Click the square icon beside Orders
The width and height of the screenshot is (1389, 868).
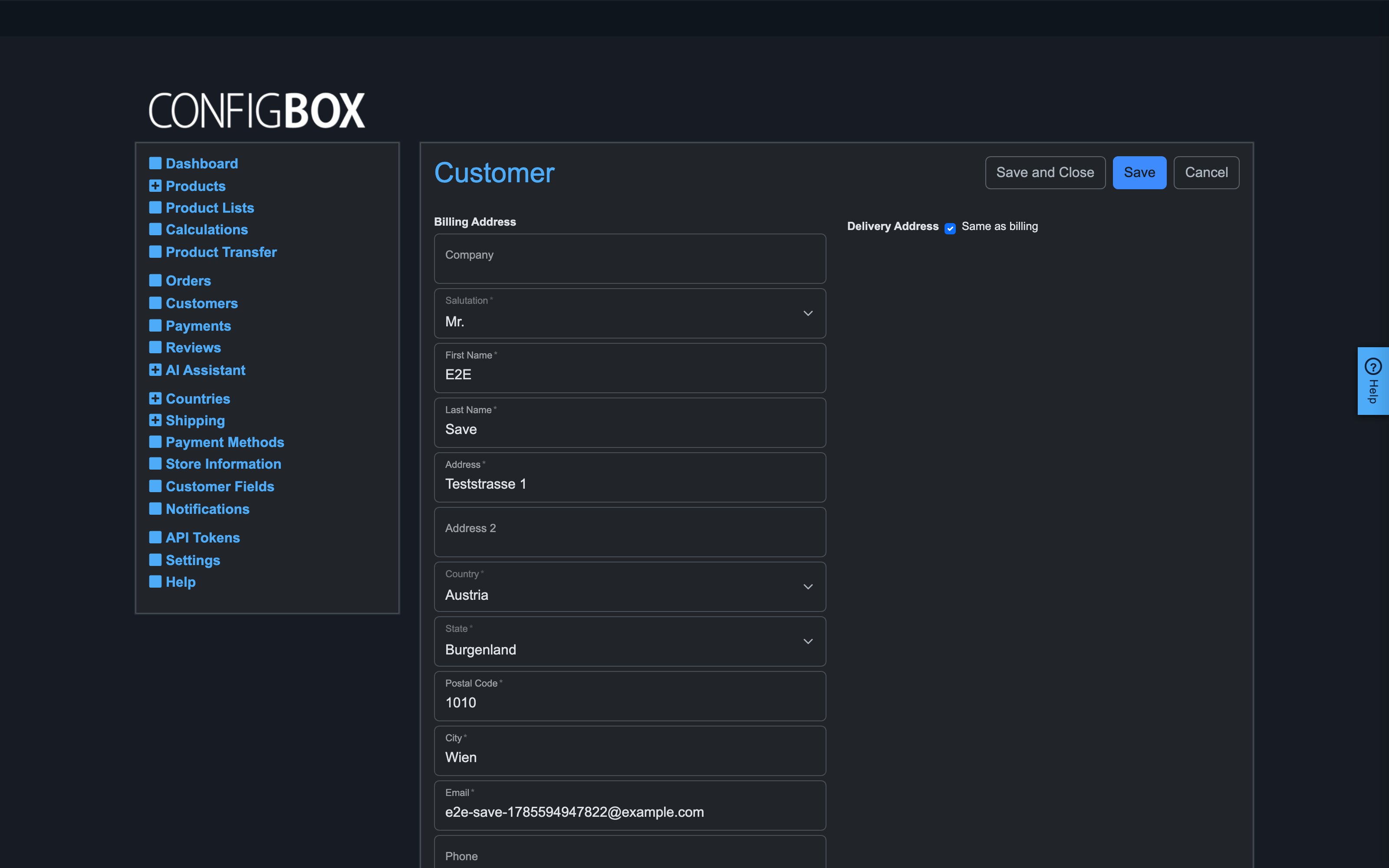[x=155, y=280]
